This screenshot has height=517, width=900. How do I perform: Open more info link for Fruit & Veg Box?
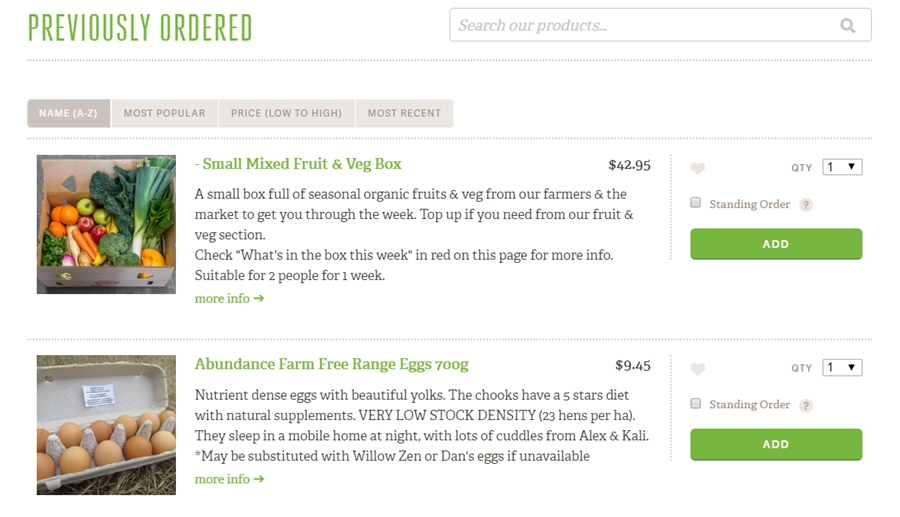pyautogui.click(x=229, y=299)
